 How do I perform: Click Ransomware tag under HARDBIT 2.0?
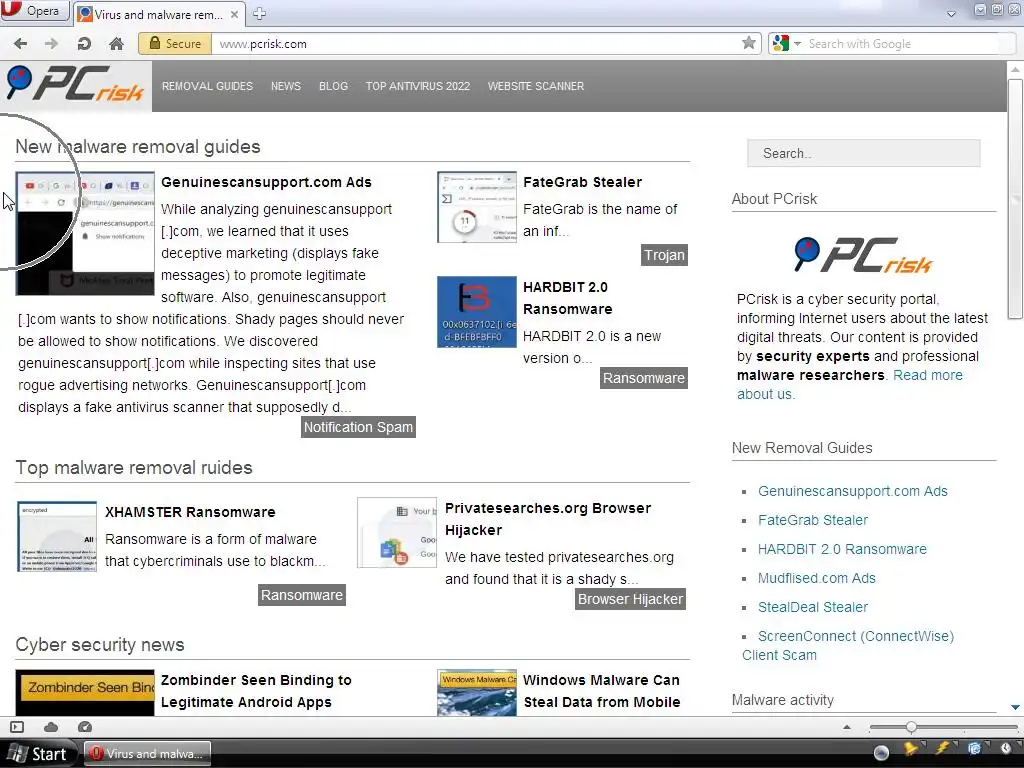[643, 378]
